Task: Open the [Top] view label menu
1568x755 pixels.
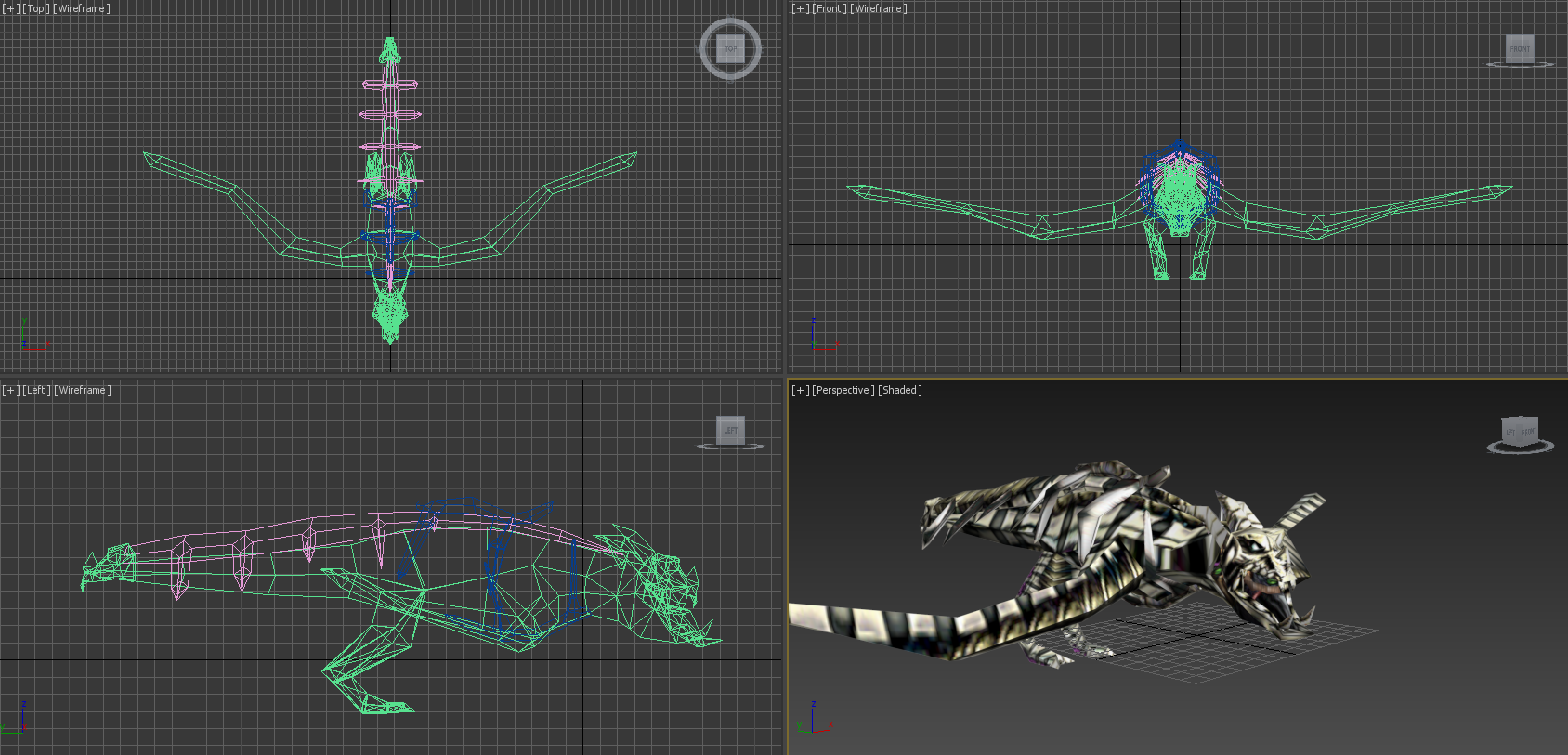Action: (x=35, y=8)
